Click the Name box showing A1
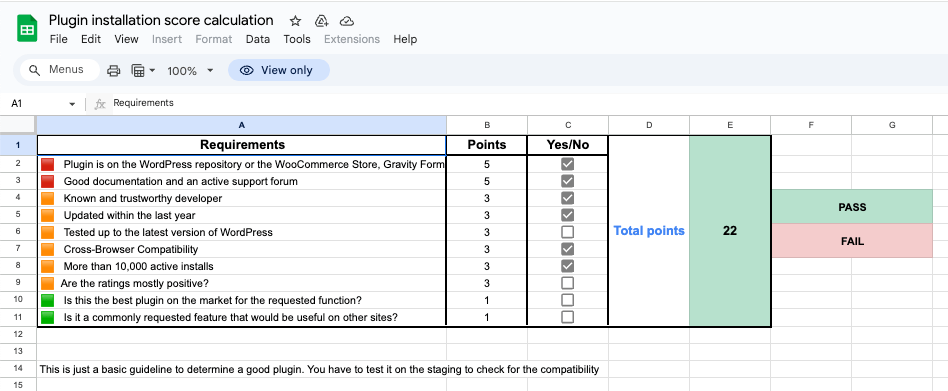Image resolution: width=948 pixels, height=391 pixels. pyautogui.click(x=42, y=103)
